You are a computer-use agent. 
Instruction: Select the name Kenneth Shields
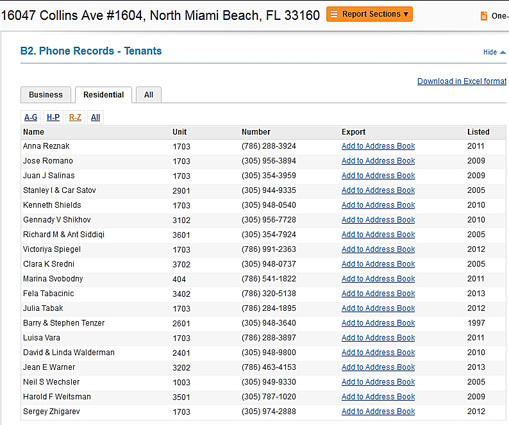point(52,205)
